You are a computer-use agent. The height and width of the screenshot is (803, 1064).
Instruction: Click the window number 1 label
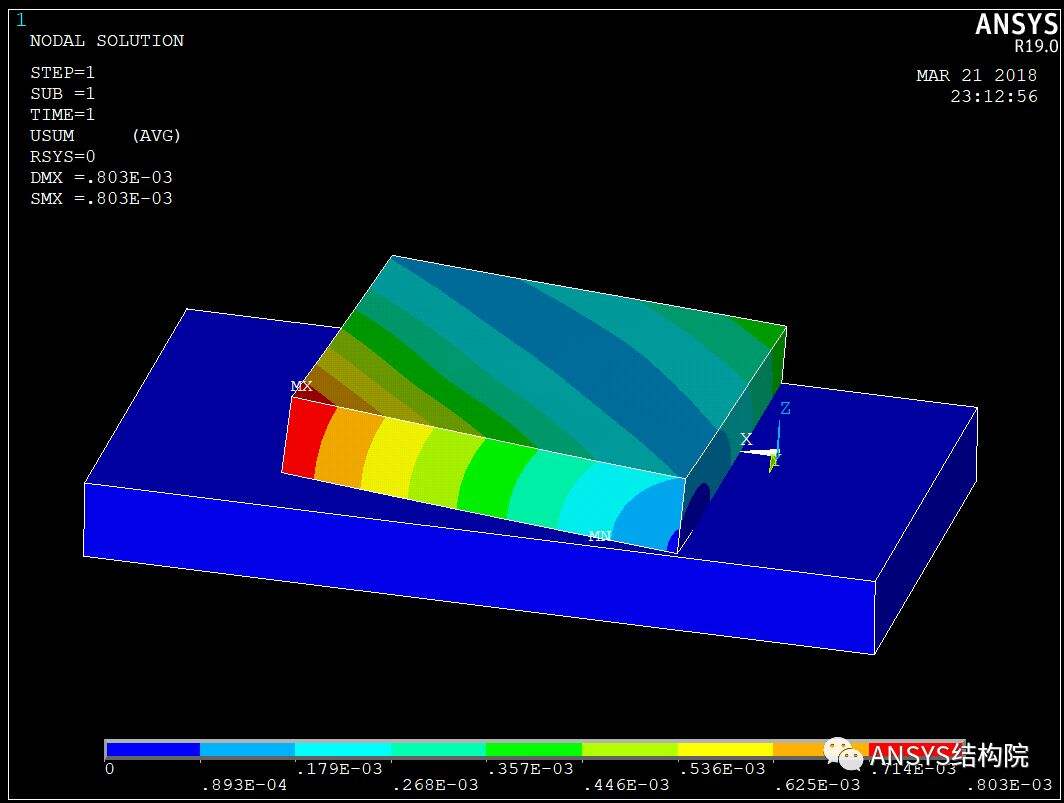coord(21,20)
